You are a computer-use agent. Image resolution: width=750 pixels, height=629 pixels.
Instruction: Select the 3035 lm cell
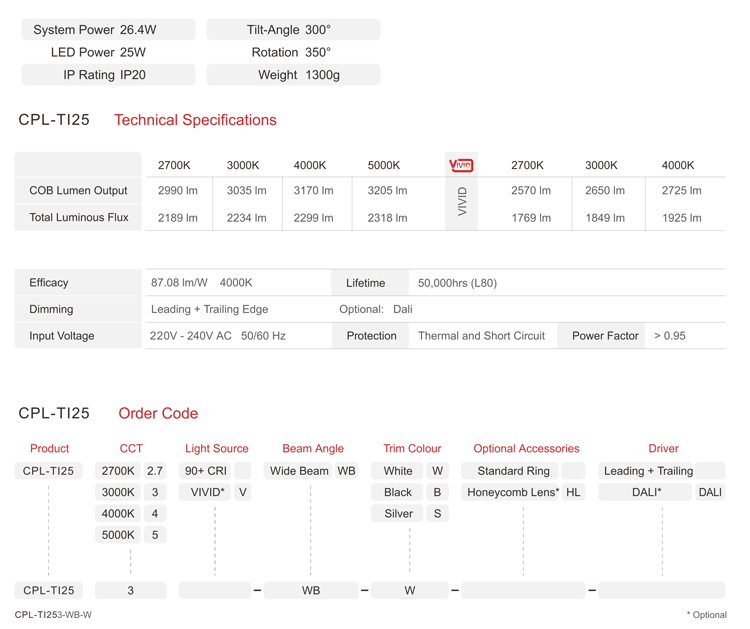coord(246,190)
